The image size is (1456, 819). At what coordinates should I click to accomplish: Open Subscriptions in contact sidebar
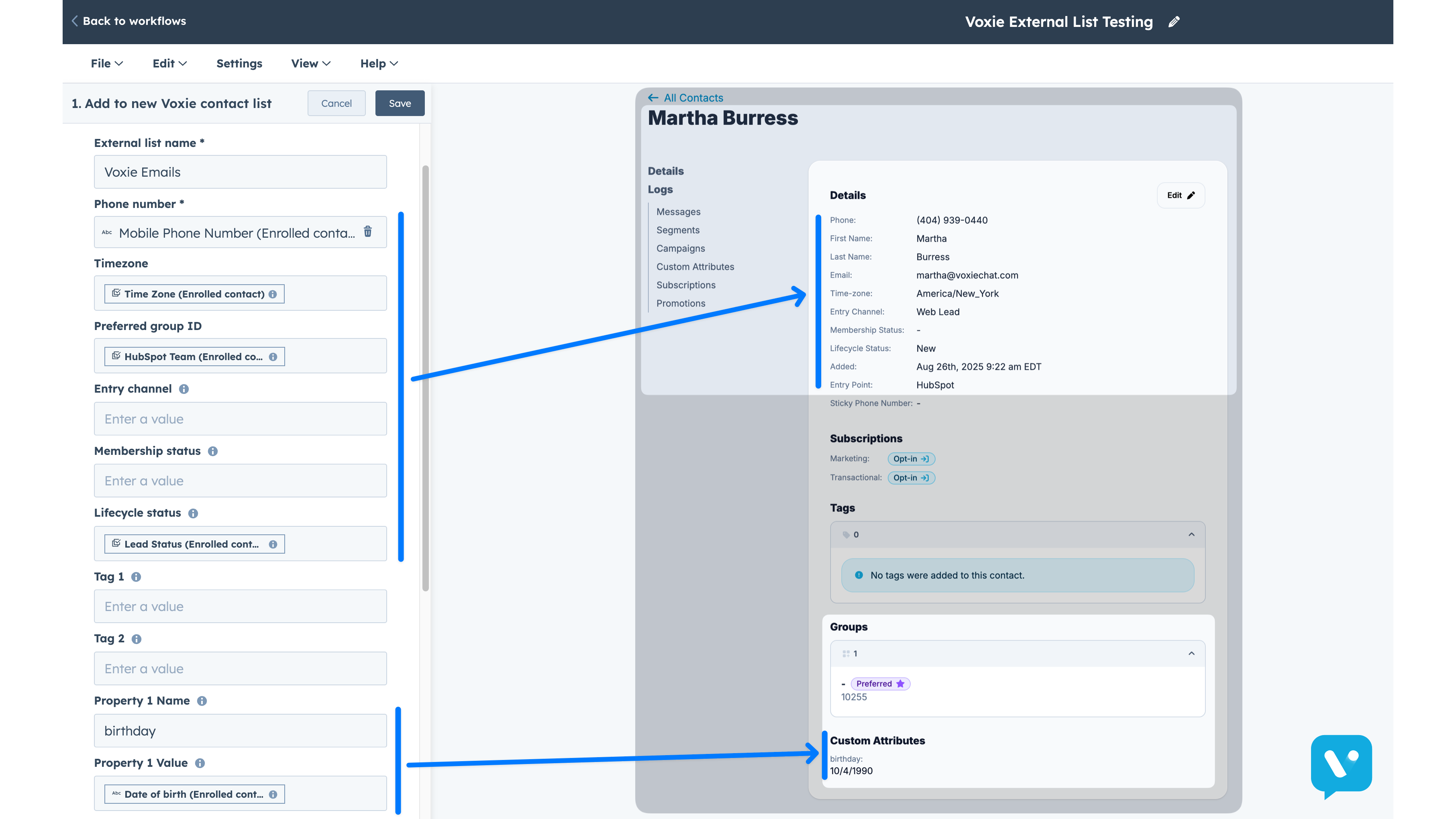685,285
